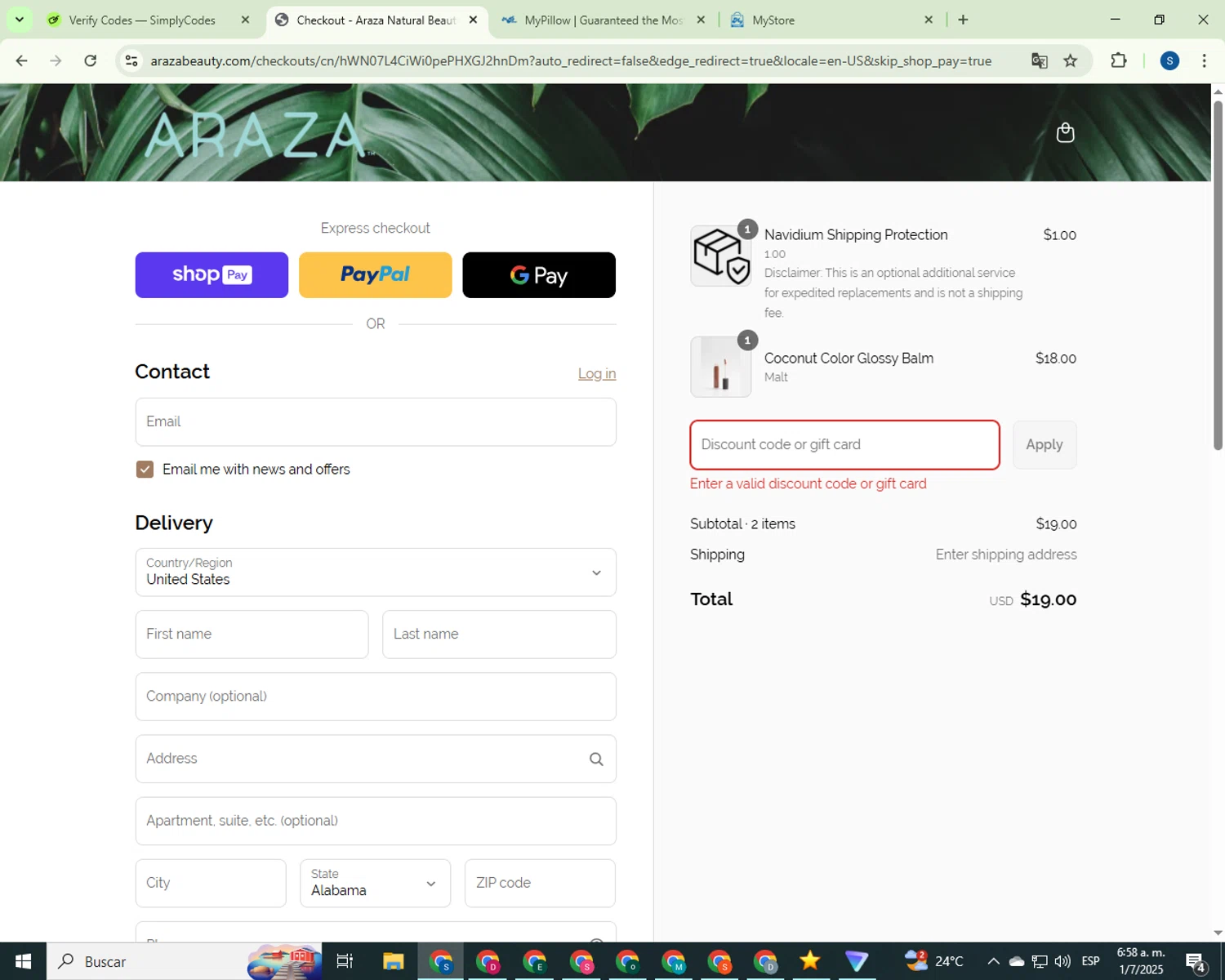
Task: Focus the Email input field
Action: (376, 422)
